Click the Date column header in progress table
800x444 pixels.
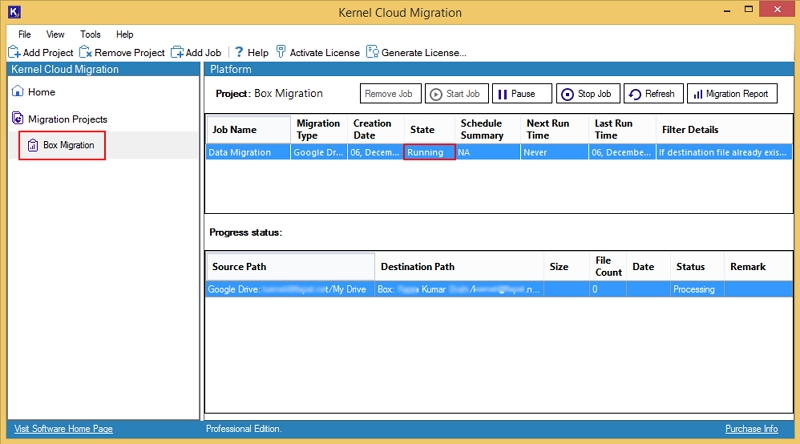pos(648,266)
